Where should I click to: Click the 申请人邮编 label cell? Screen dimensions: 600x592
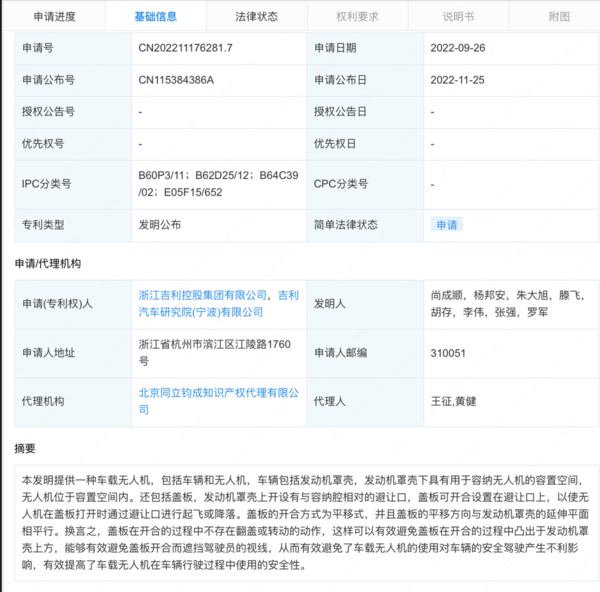point(365,353)
